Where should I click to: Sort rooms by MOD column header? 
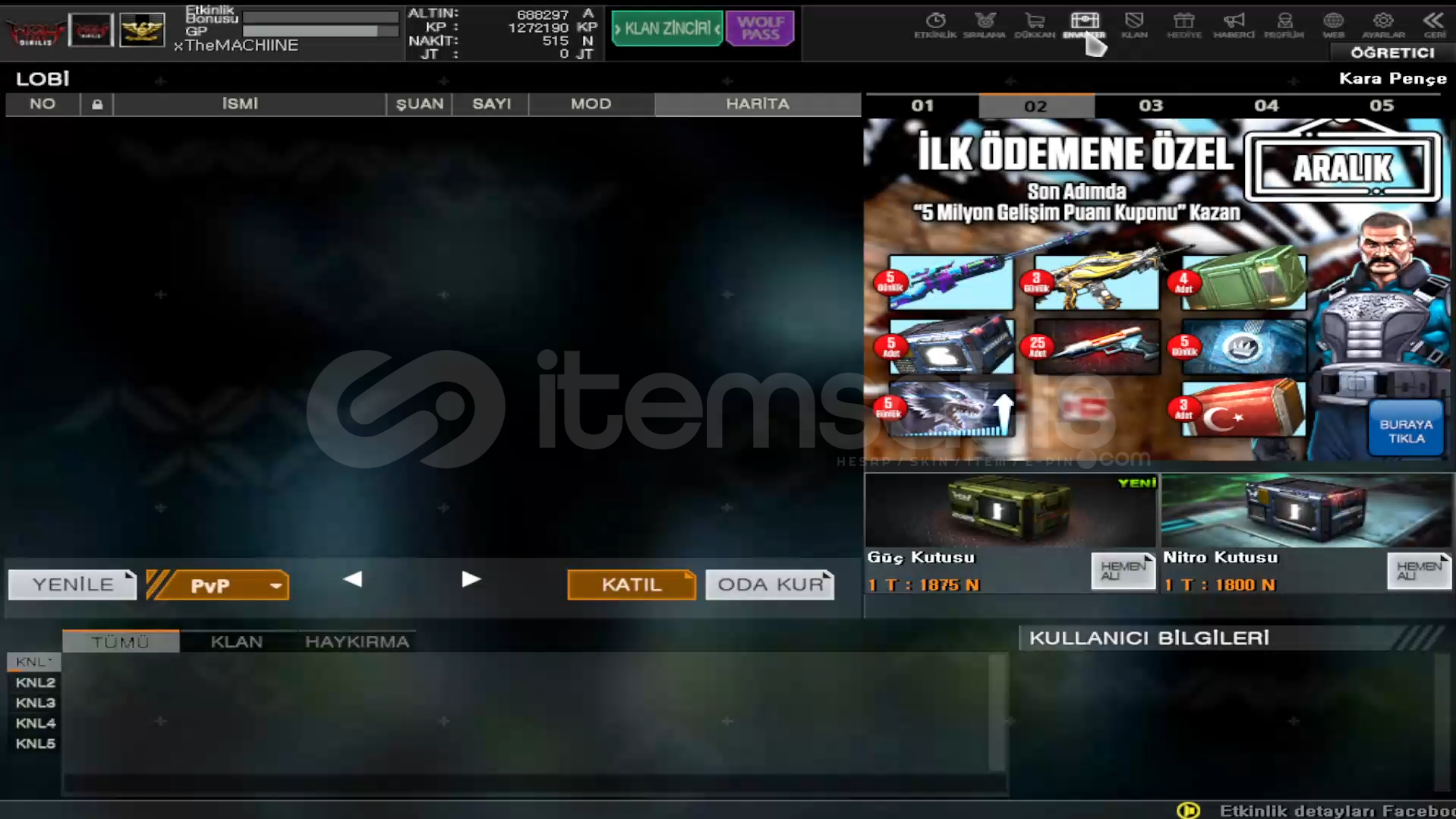(x=591, y=104)
